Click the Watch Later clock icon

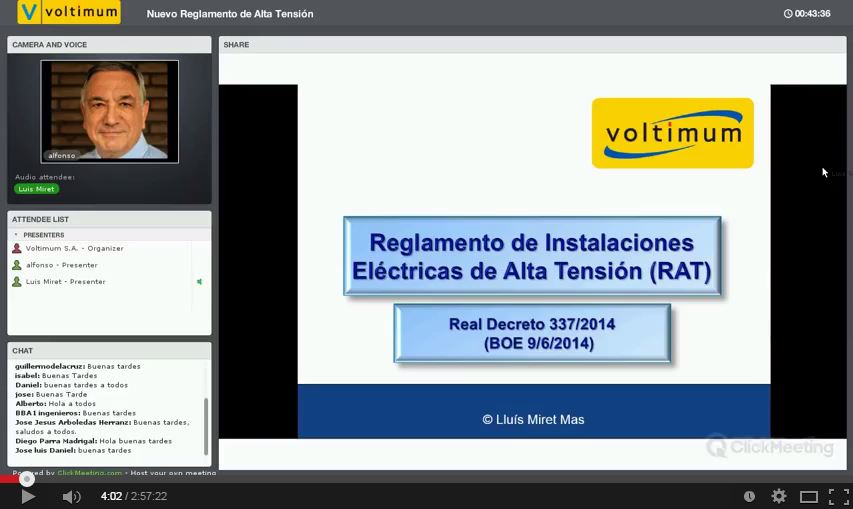[749, 497]
